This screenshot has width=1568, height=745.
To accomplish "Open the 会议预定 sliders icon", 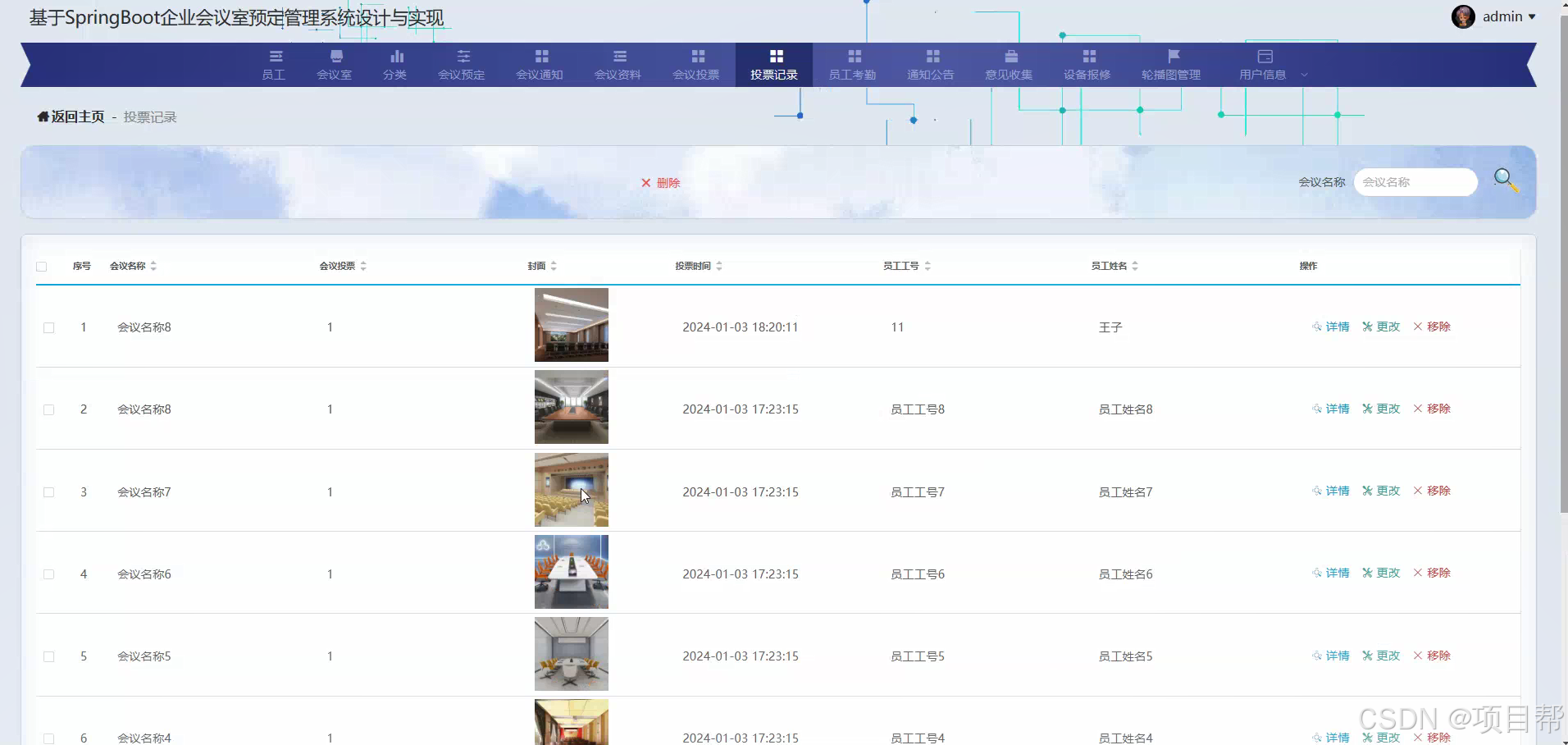I will tap(463, 57).
